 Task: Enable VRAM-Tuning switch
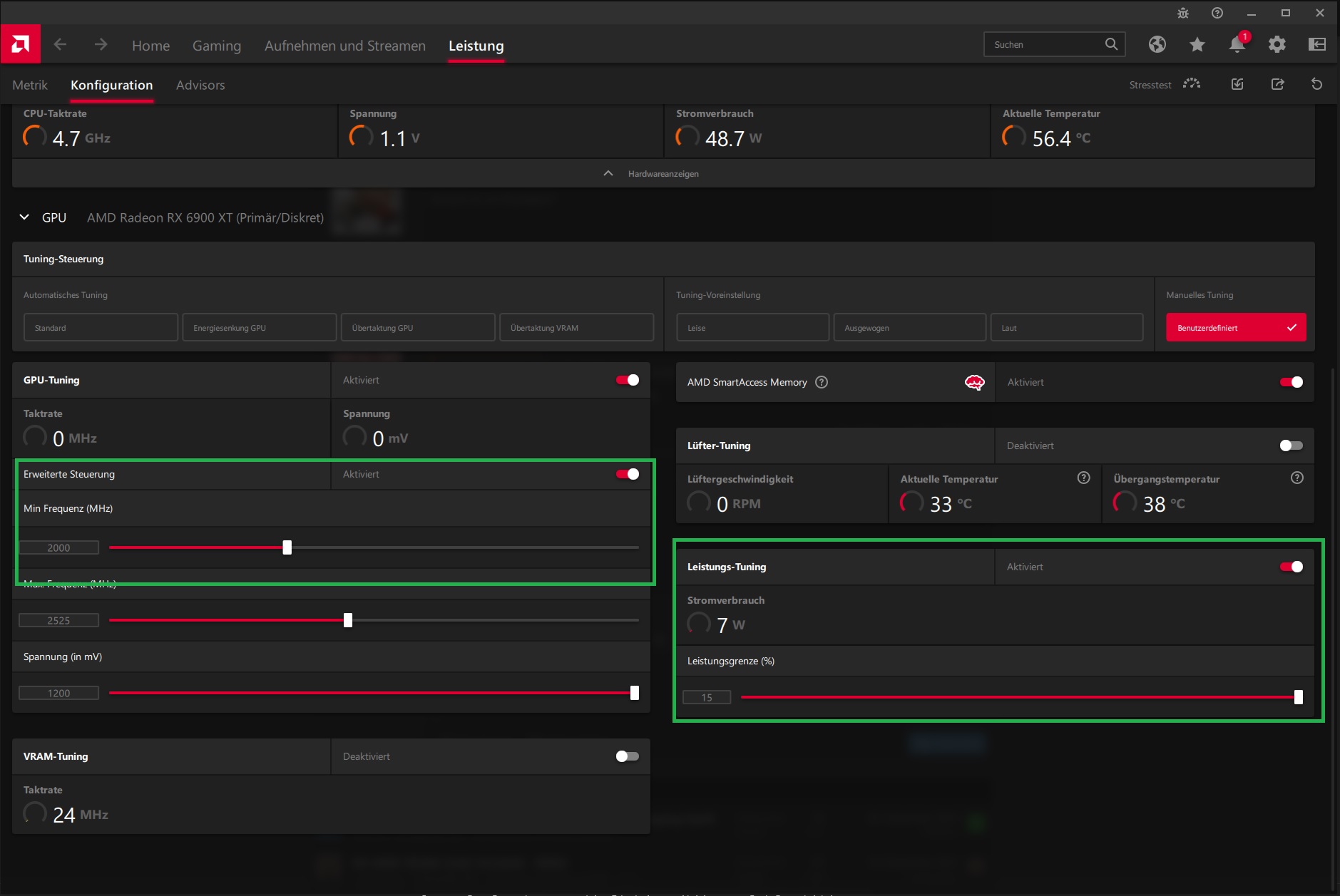click(628, 756)
